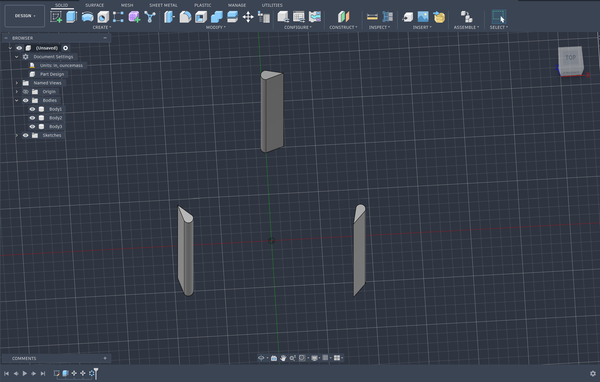Toggle visibility of the Origin folder
600x382 pixels.
(26, 91)
